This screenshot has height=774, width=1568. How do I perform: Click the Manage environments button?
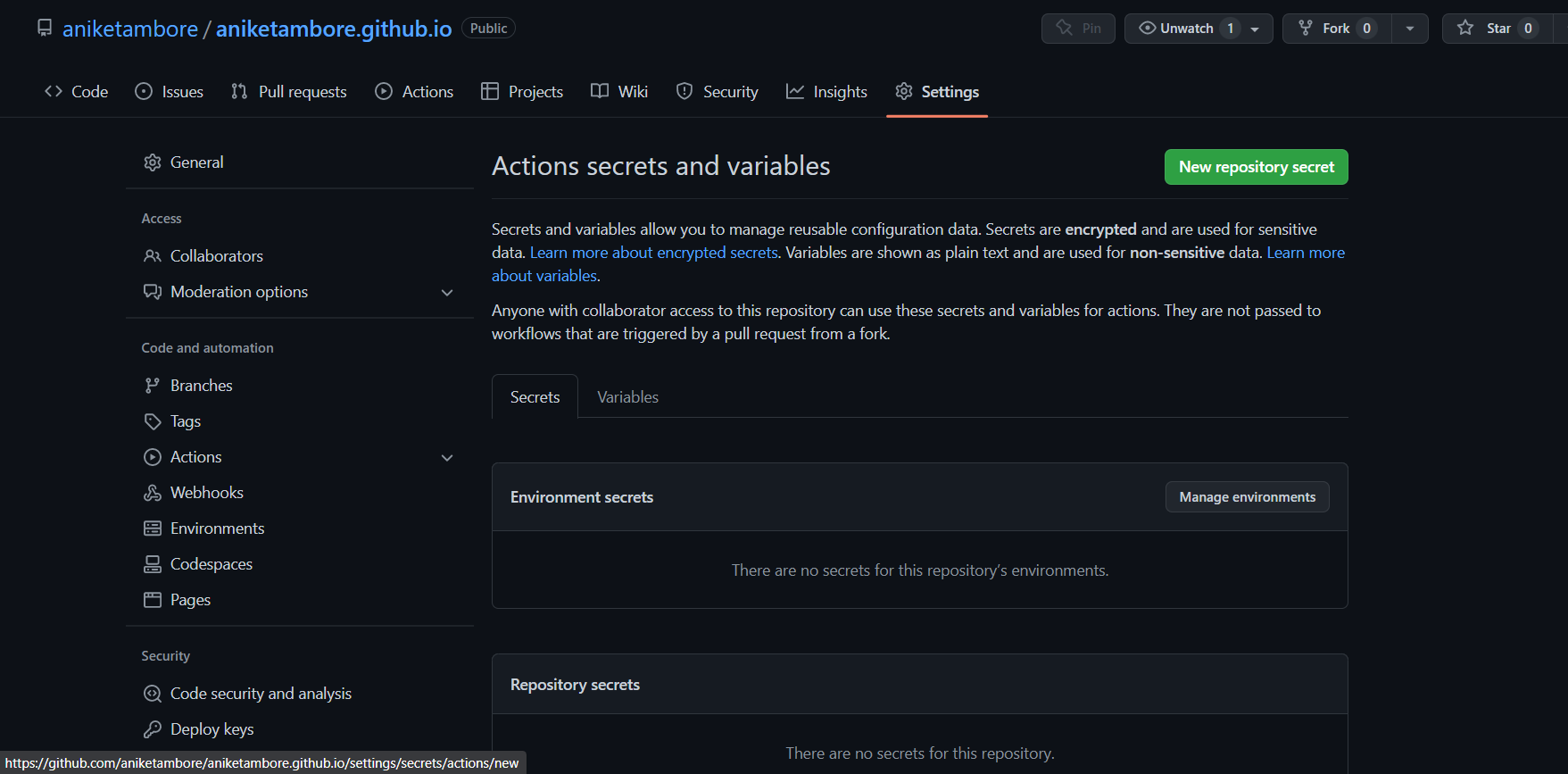pyautogui.click(x=1247, y=497)
